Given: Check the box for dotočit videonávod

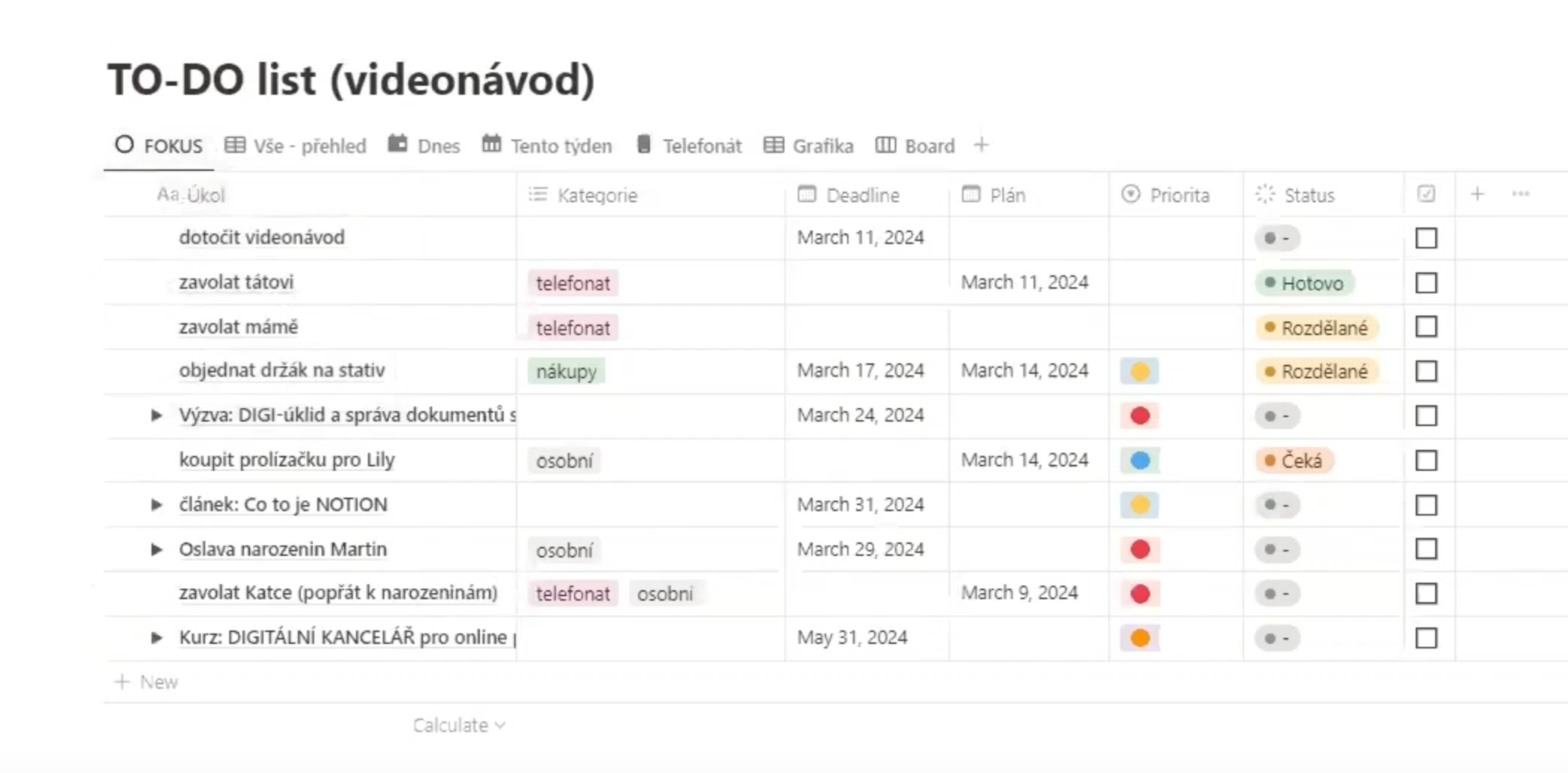Looking at the screenshot, I should click(x=1426, y=238).
